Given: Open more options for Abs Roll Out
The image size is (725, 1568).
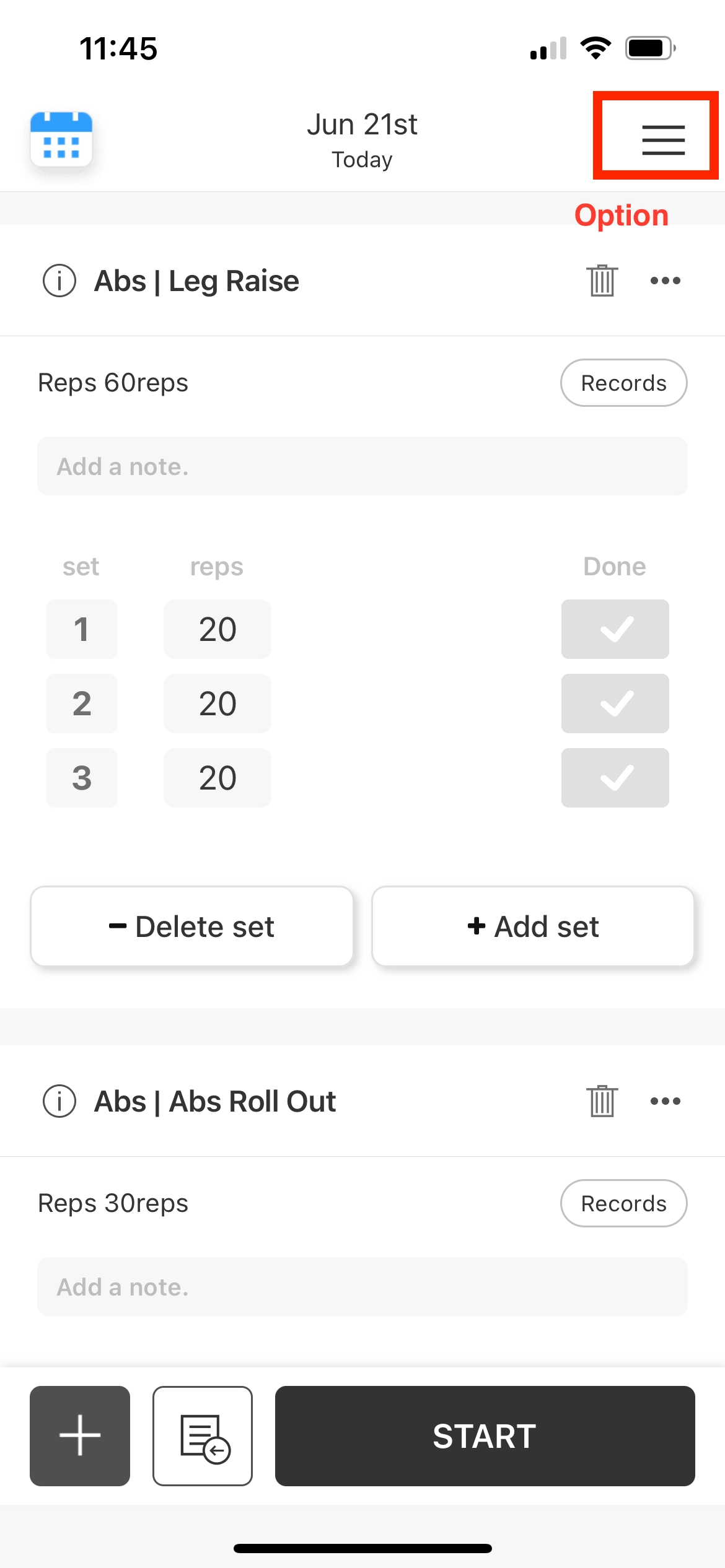Looking at the screenshot, I should (x=665, y=1102).
